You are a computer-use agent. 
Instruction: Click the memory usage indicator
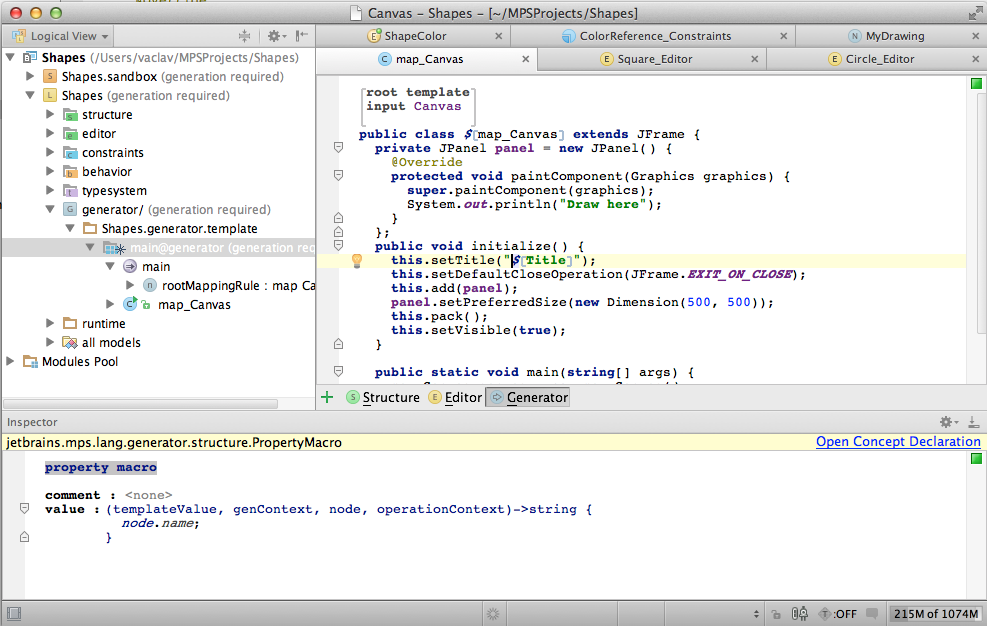pos(937,613)
